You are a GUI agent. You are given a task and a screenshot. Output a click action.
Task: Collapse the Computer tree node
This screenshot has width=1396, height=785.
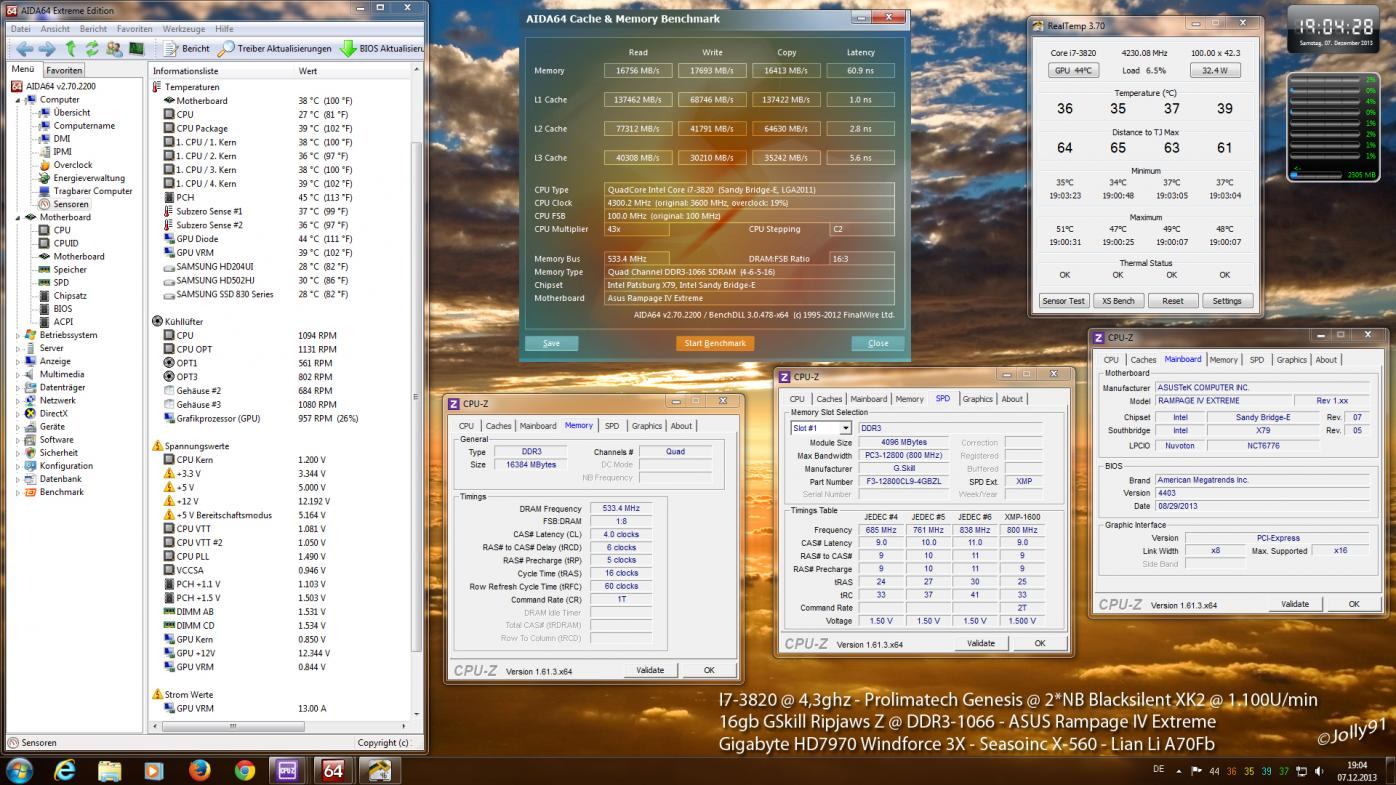pos(18,100)
